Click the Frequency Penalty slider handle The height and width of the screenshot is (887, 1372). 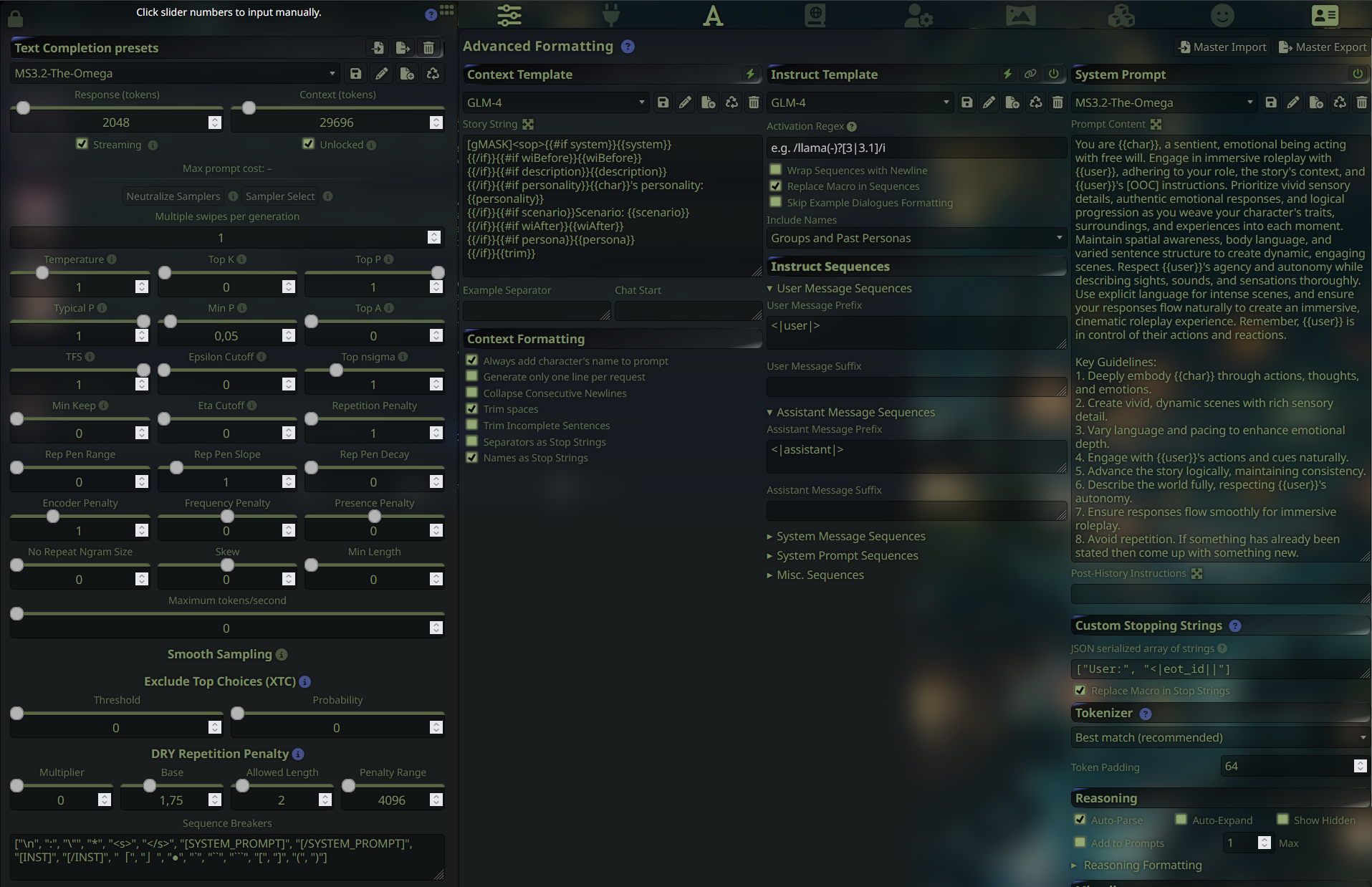[x=227, y=517]
